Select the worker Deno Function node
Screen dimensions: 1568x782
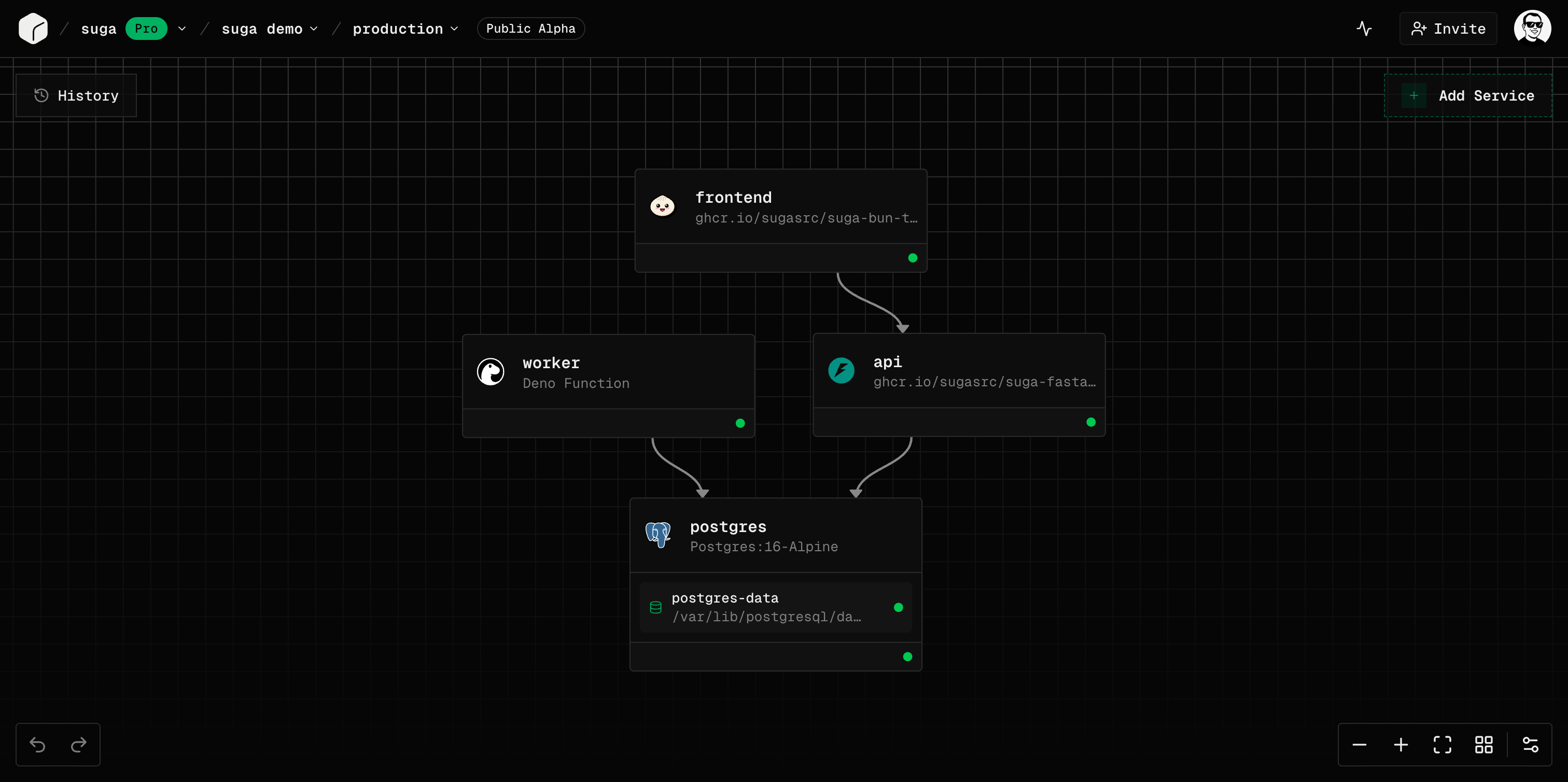(608, 372)
